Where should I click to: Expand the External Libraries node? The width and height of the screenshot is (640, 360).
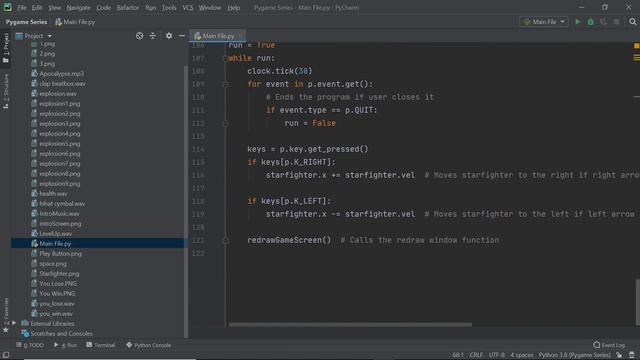(x=14, y=323)
